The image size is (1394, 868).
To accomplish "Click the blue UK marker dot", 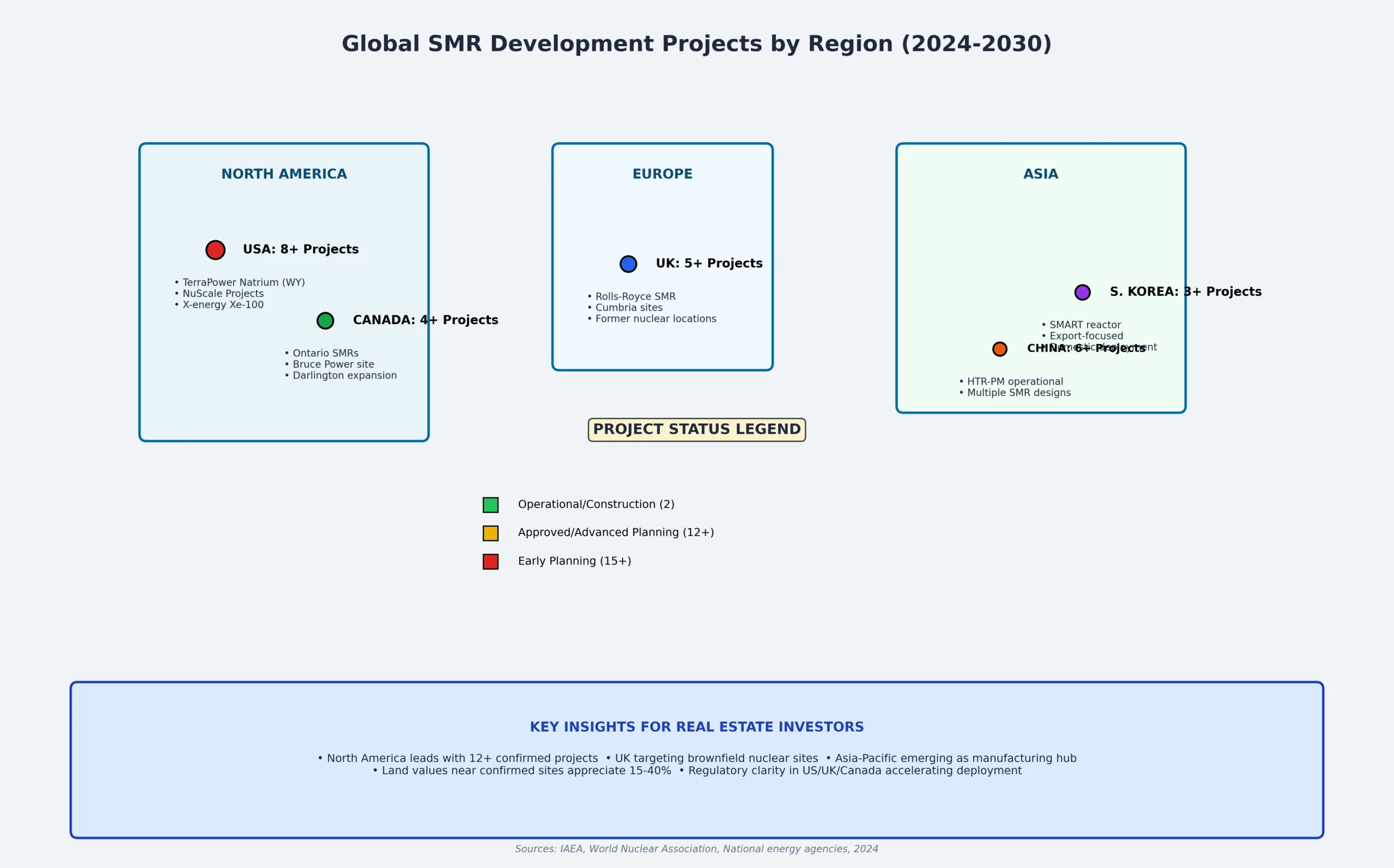I will click(x=628, y=264).
